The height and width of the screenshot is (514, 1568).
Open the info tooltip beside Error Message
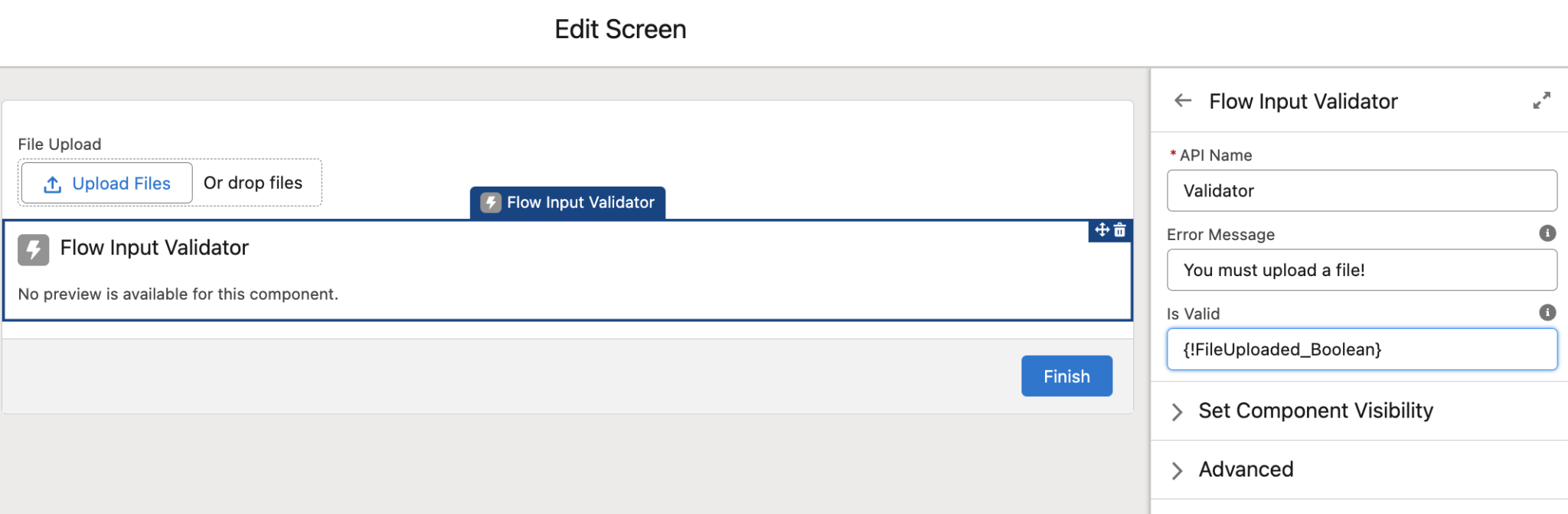pos(1547,233)
